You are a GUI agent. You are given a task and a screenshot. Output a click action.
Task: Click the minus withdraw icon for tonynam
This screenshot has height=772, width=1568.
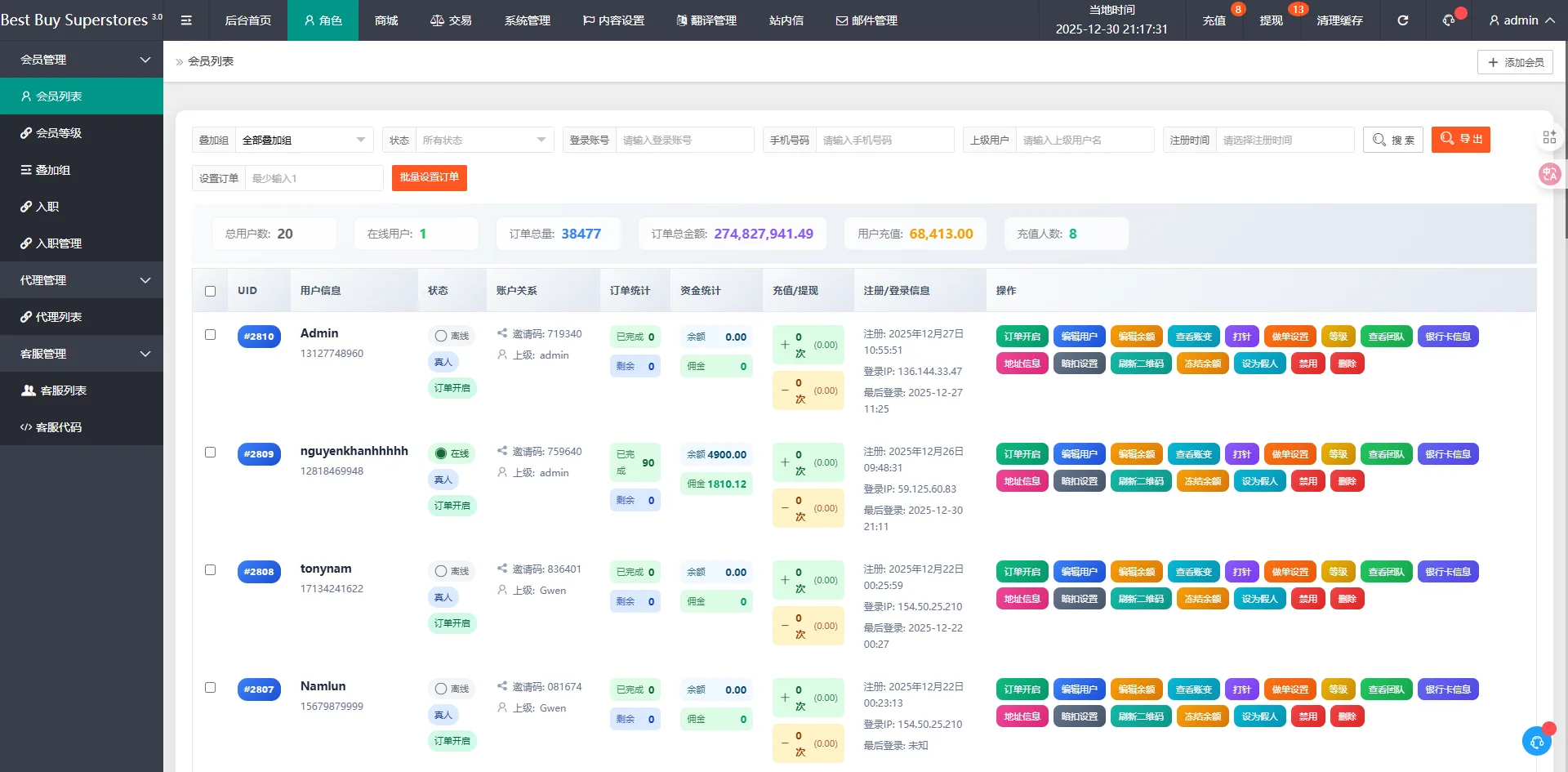click(x=785, y=626)
